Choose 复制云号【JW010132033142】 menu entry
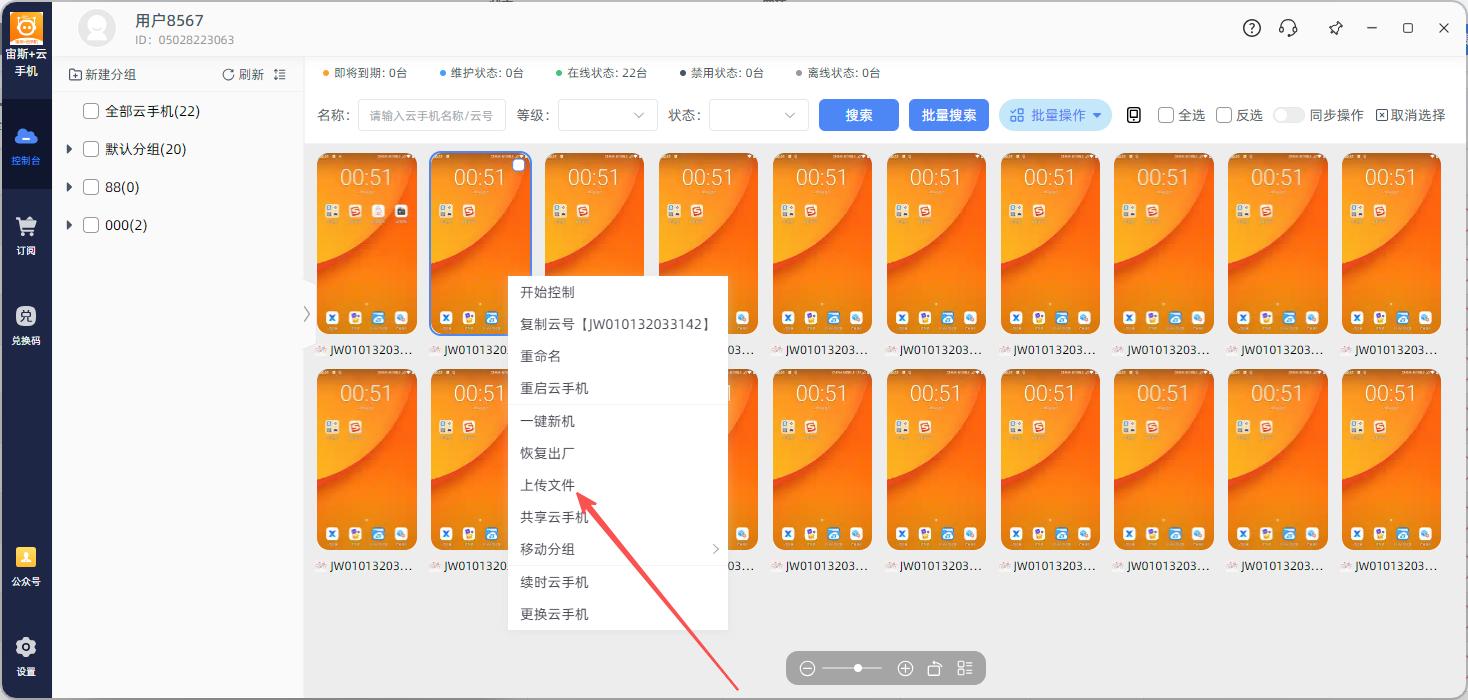The width and height of the screenshot is (1468, 700). tap(618, 324)
